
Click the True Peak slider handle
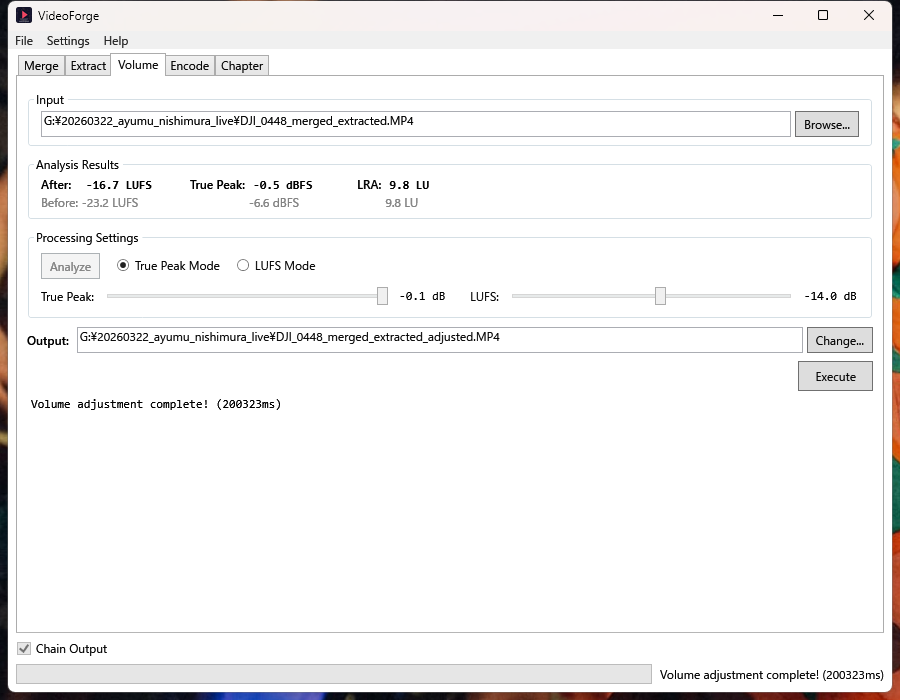382,296
